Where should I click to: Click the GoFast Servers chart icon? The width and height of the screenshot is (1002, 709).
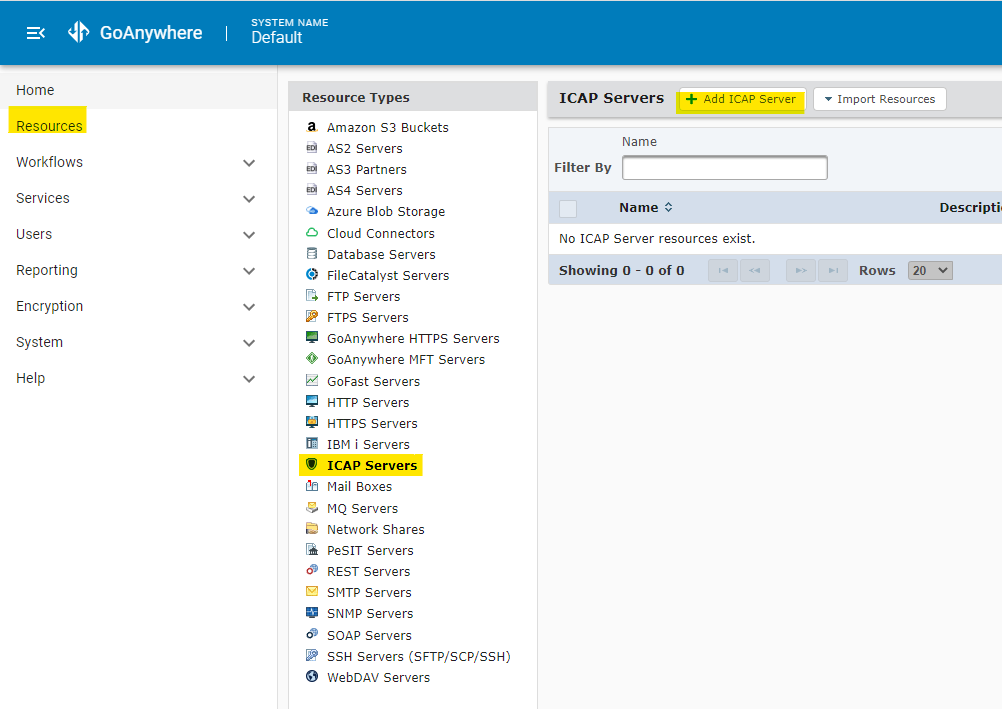(312, 380)
